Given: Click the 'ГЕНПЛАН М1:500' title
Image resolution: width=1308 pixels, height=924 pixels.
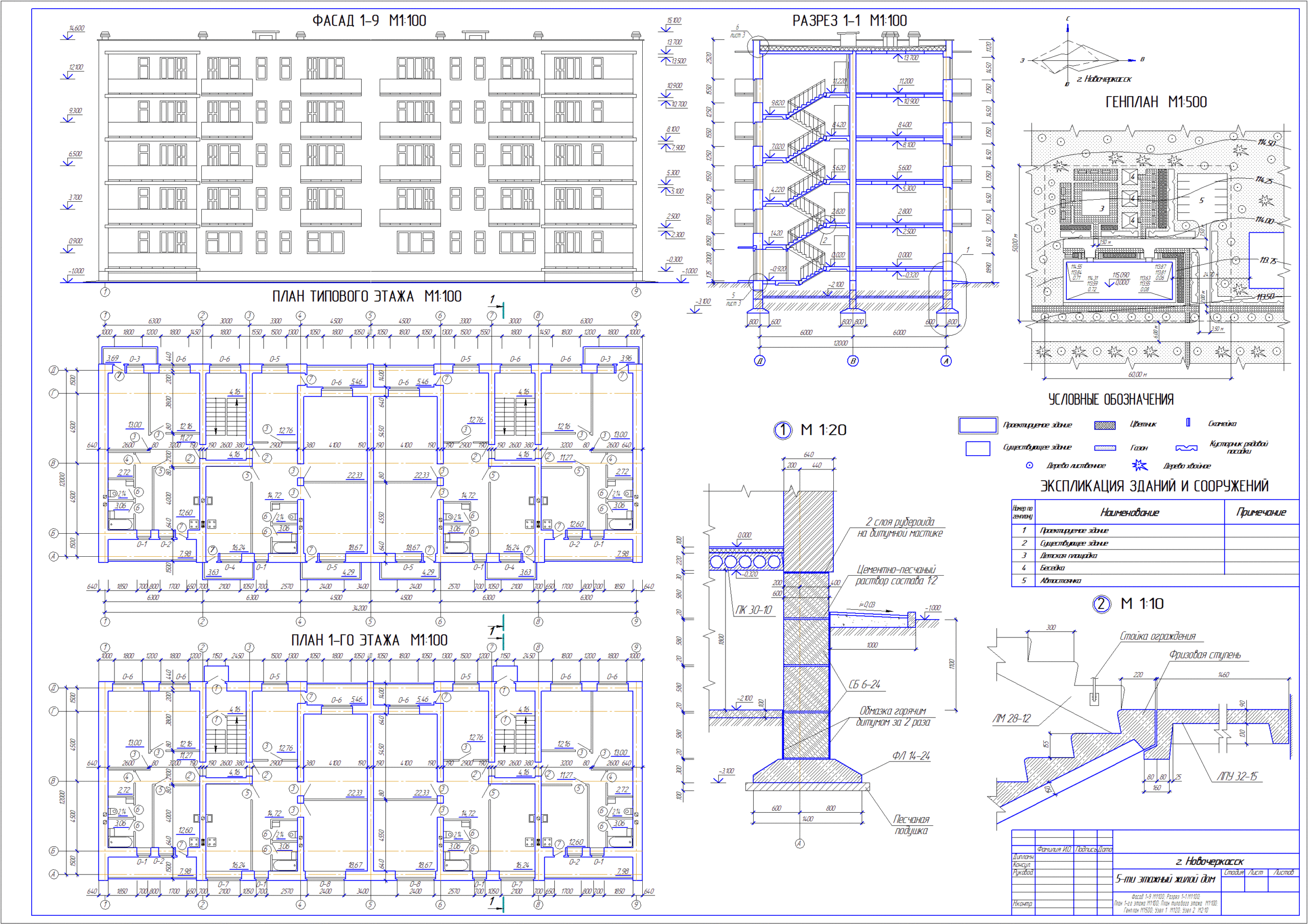Looking at the screenshot, I should 1156,102.
